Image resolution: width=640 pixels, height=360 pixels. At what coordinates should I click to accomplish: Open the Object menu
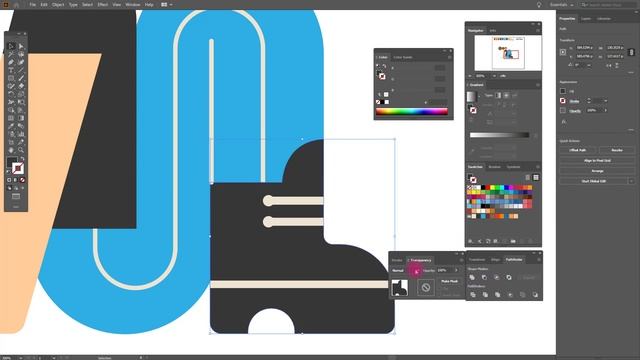pyautogui.click(x=58, y=4)
